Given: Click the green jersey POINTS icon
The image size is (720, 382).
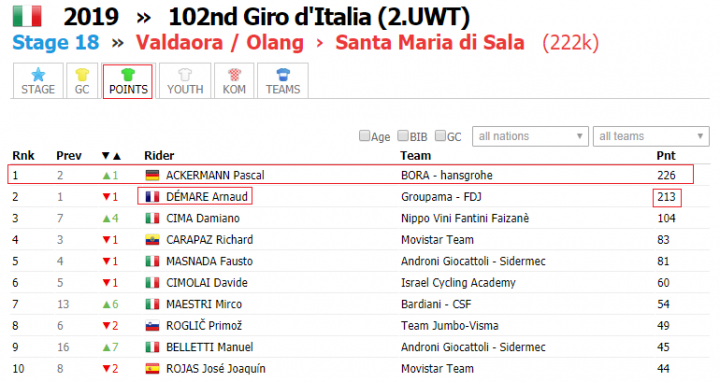Looking at the screenshot, I should coord(128,74).
